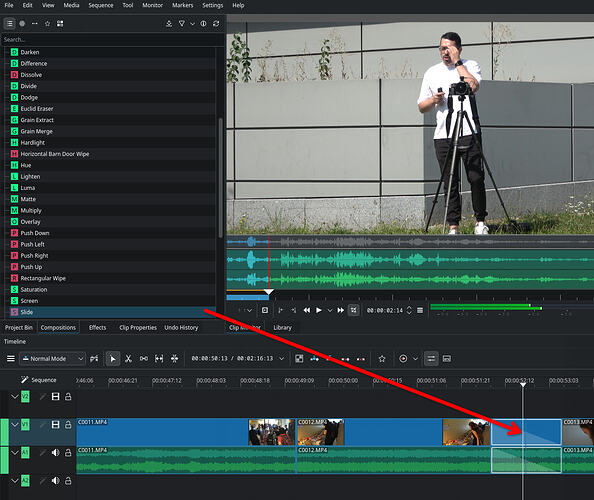Lock the V1 video track
This screenshot has height=500, width=594.
68,425
